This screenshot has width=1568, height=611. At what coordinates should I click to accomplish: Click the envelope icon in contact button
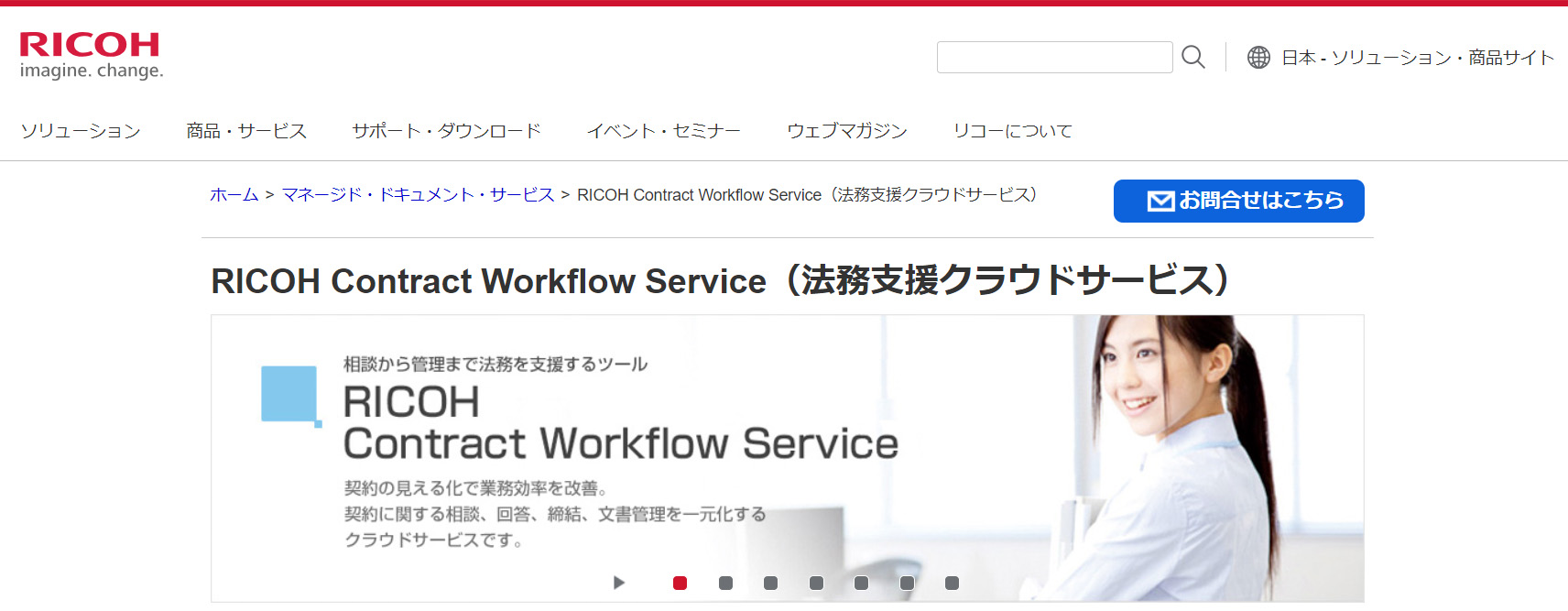click(x=1160, y=201)
